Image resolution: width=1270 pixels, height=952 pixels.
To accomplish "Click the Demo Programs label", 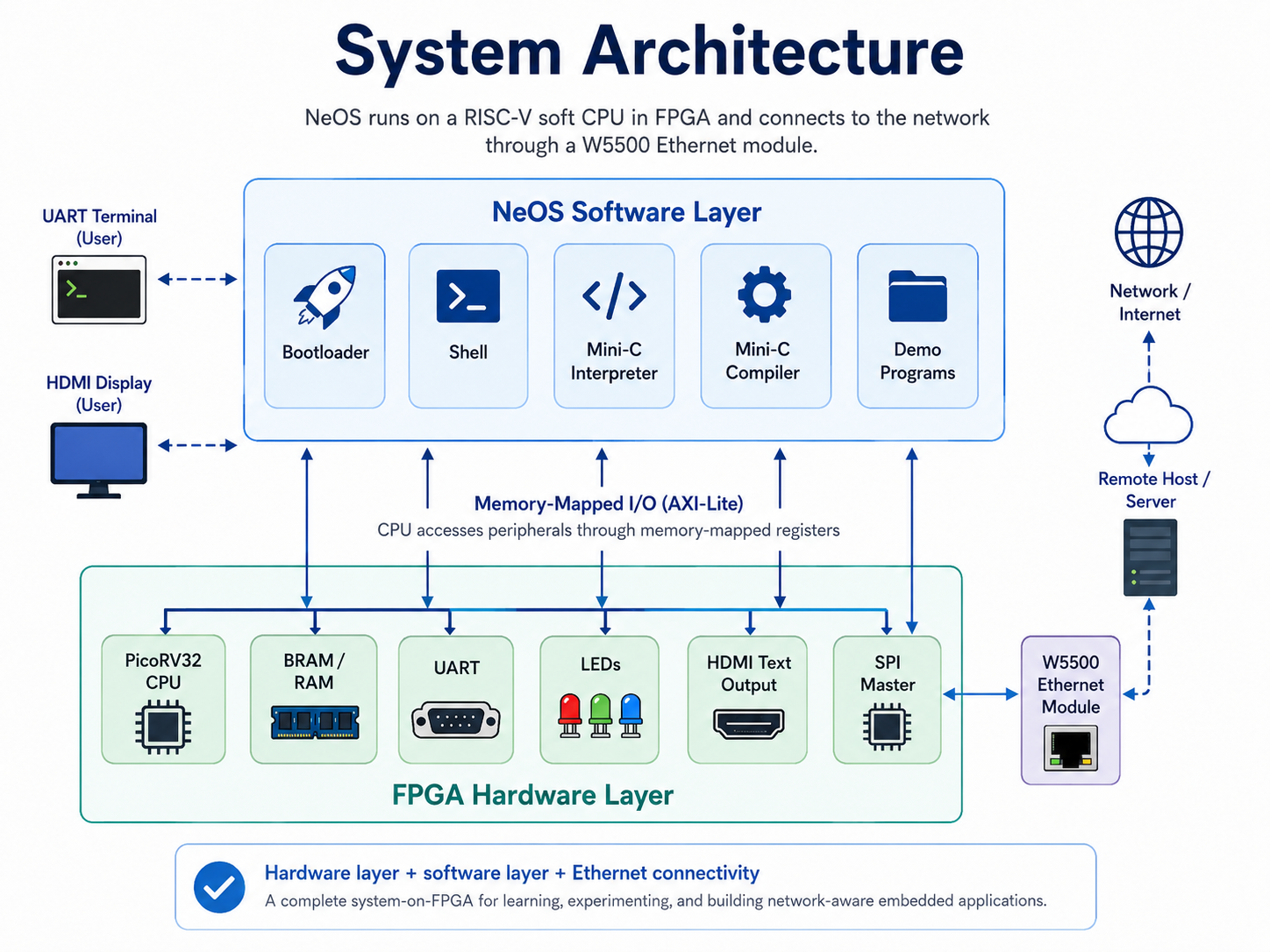I will click(x=917, y=361).
